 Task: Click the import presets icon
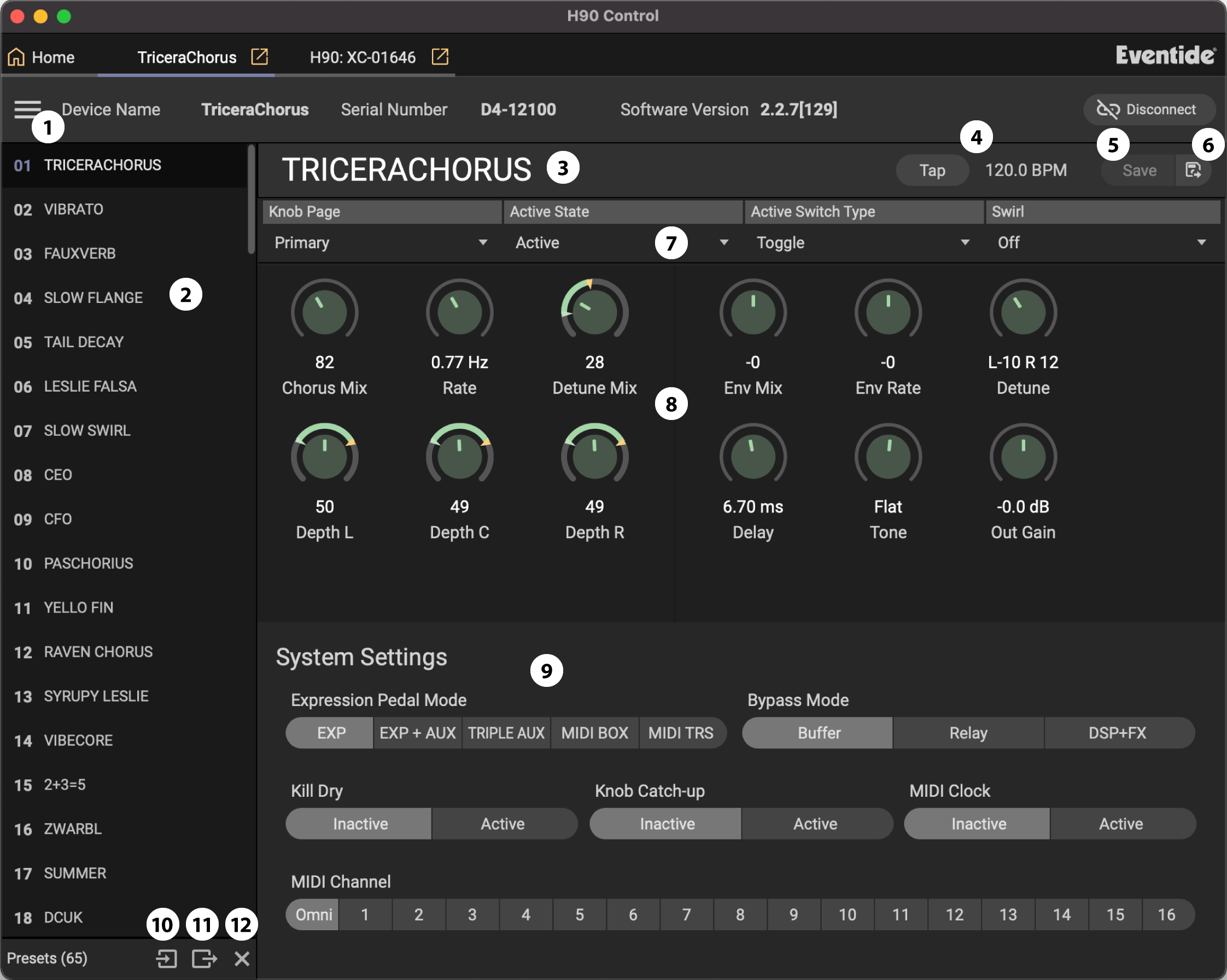pyautogui.click(x=166, y=959)
